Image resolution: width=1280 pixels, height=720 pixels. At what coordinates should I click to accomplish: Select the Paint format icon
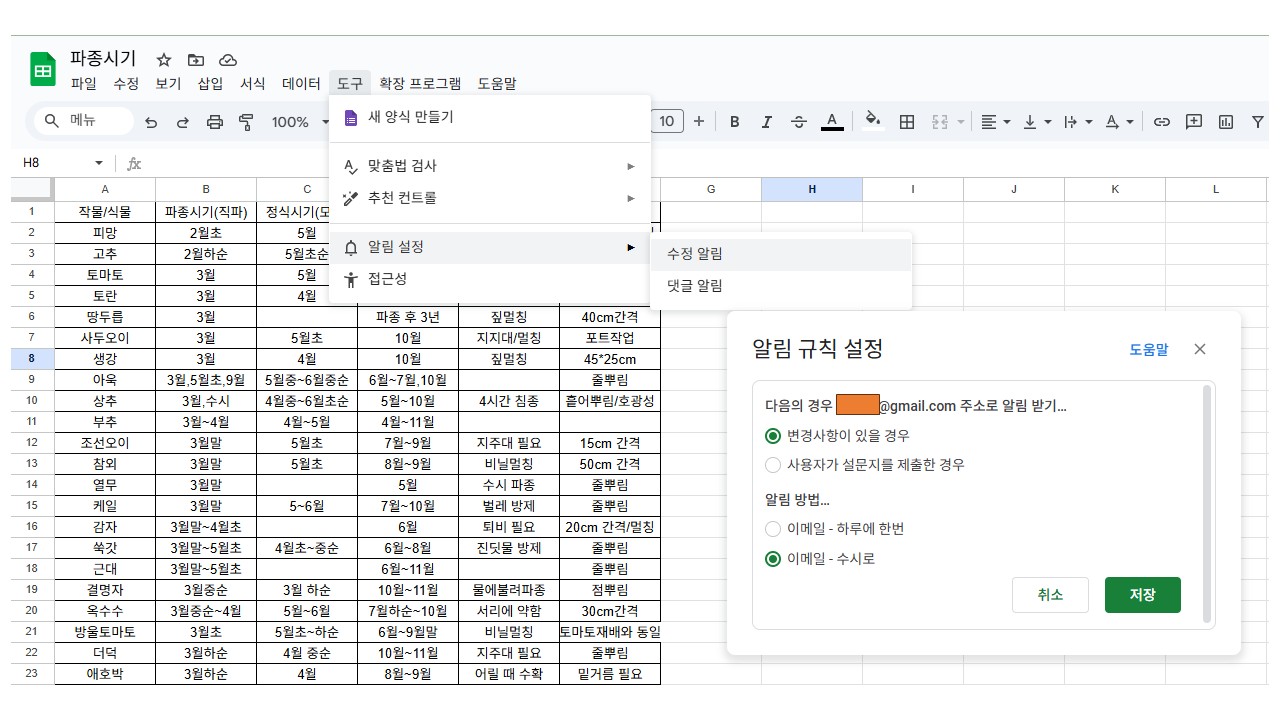(247, 121)
